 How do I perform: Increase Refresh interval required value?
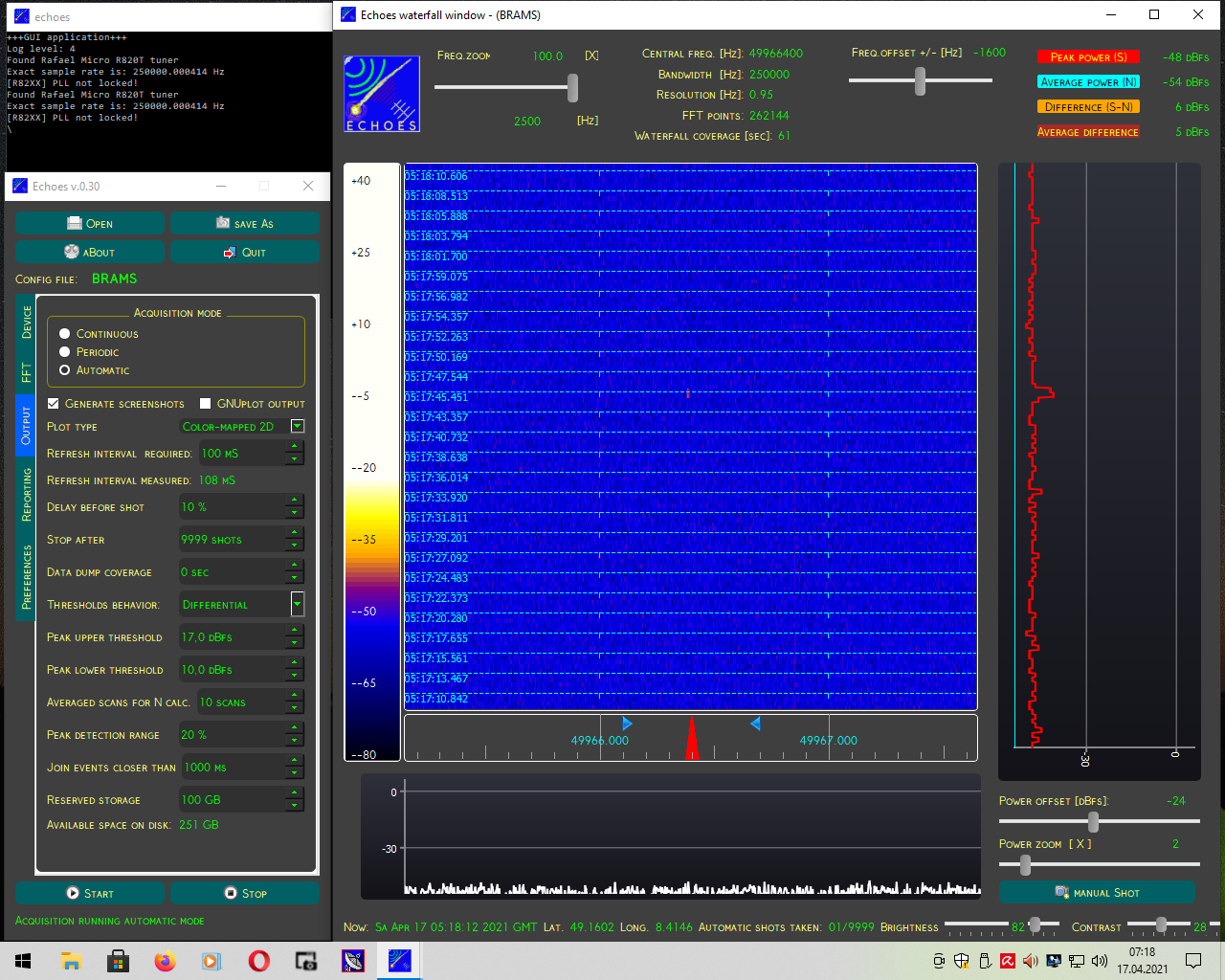295,448
